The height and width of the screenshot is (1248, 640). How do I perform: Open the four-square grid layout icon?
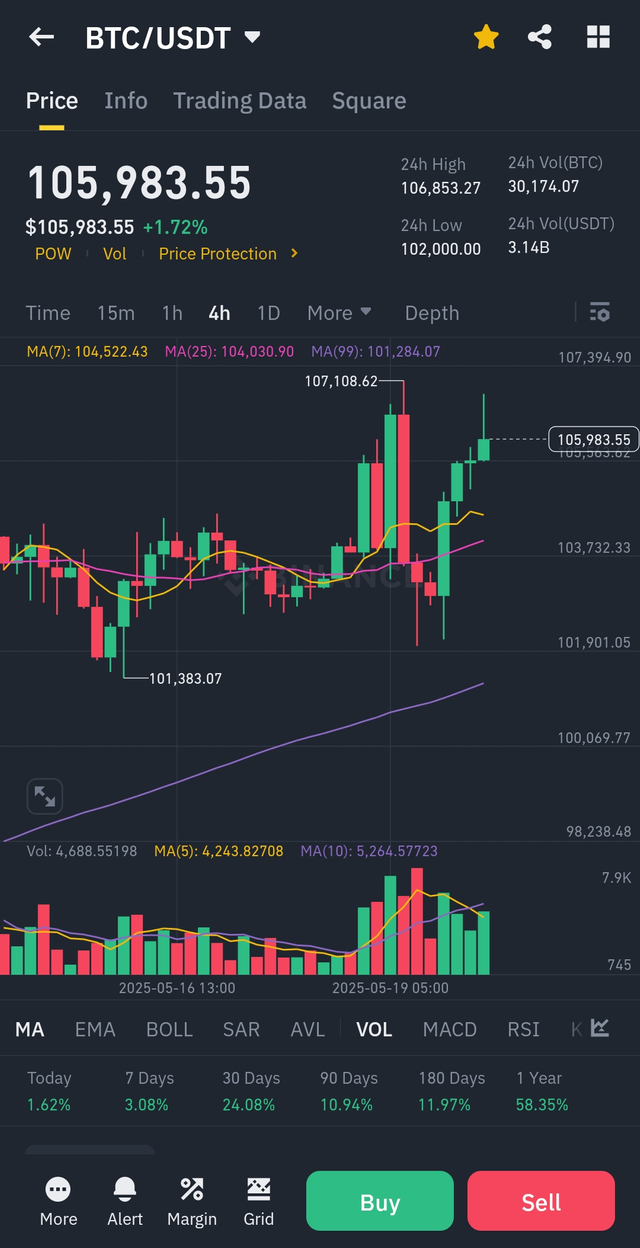click(x=598, y=38)
